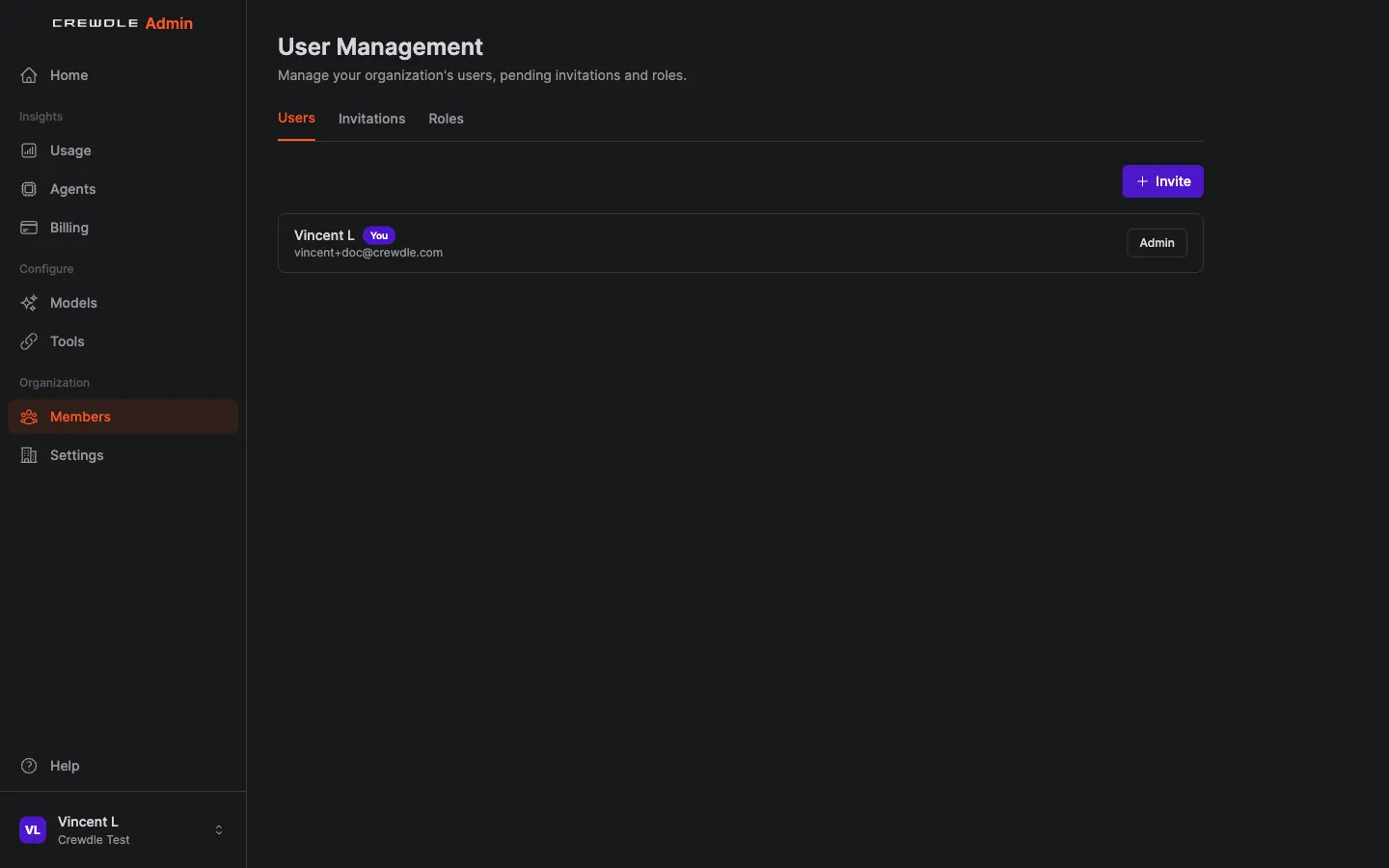Viewport: 1389px width, 868px height.
Task: Click the Home house icon in sidebar
Action: pyautogui.click(x=29, y=75)
